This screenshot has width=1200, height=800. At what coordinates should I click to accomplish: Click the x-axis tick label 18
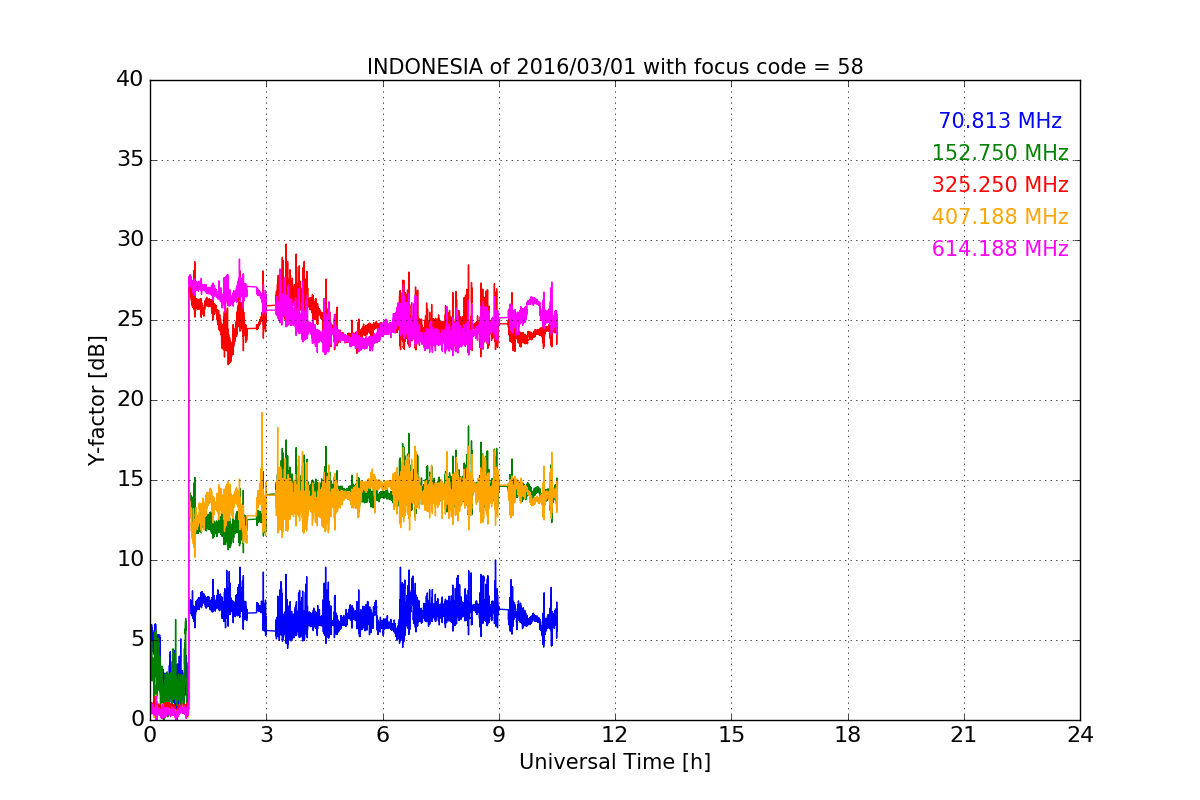coord(848,735)
